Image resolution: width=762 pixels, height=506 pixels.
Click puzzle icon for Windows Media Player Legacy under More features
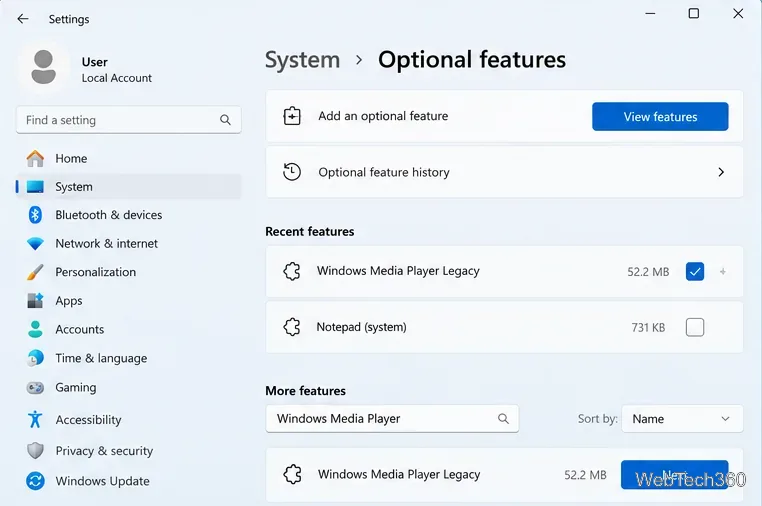point(292,474)
